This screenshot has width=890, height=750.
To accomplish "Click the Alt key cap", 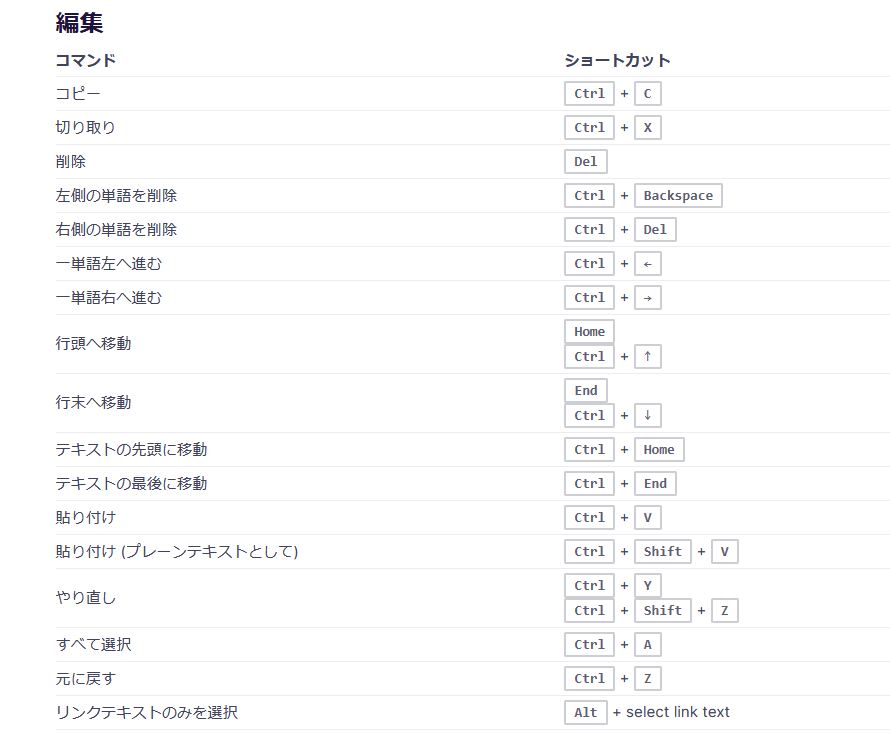I will (586, 713).
